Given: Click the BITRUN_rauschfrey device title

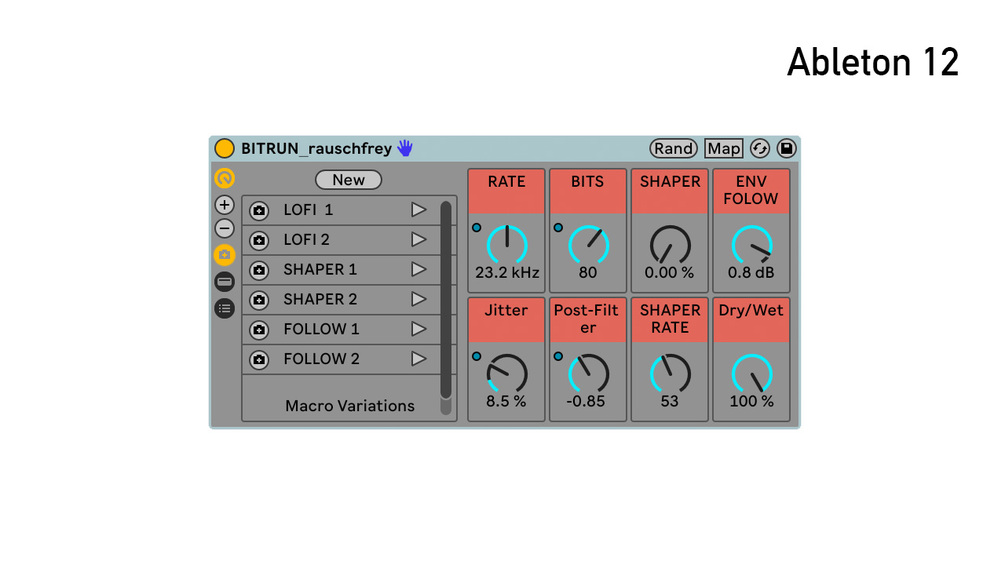Looking at the screenshot, I should (x=317, y=149).
